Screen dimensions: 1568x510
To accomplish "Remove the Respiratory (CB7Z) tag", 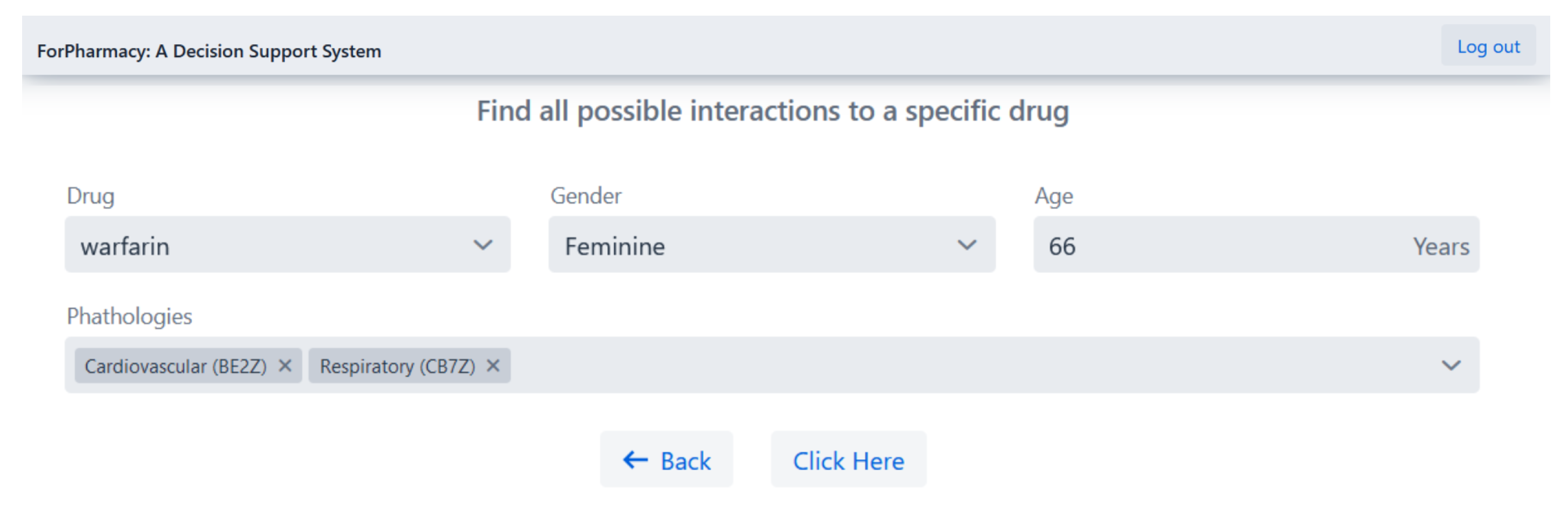I will coord(493,366).
